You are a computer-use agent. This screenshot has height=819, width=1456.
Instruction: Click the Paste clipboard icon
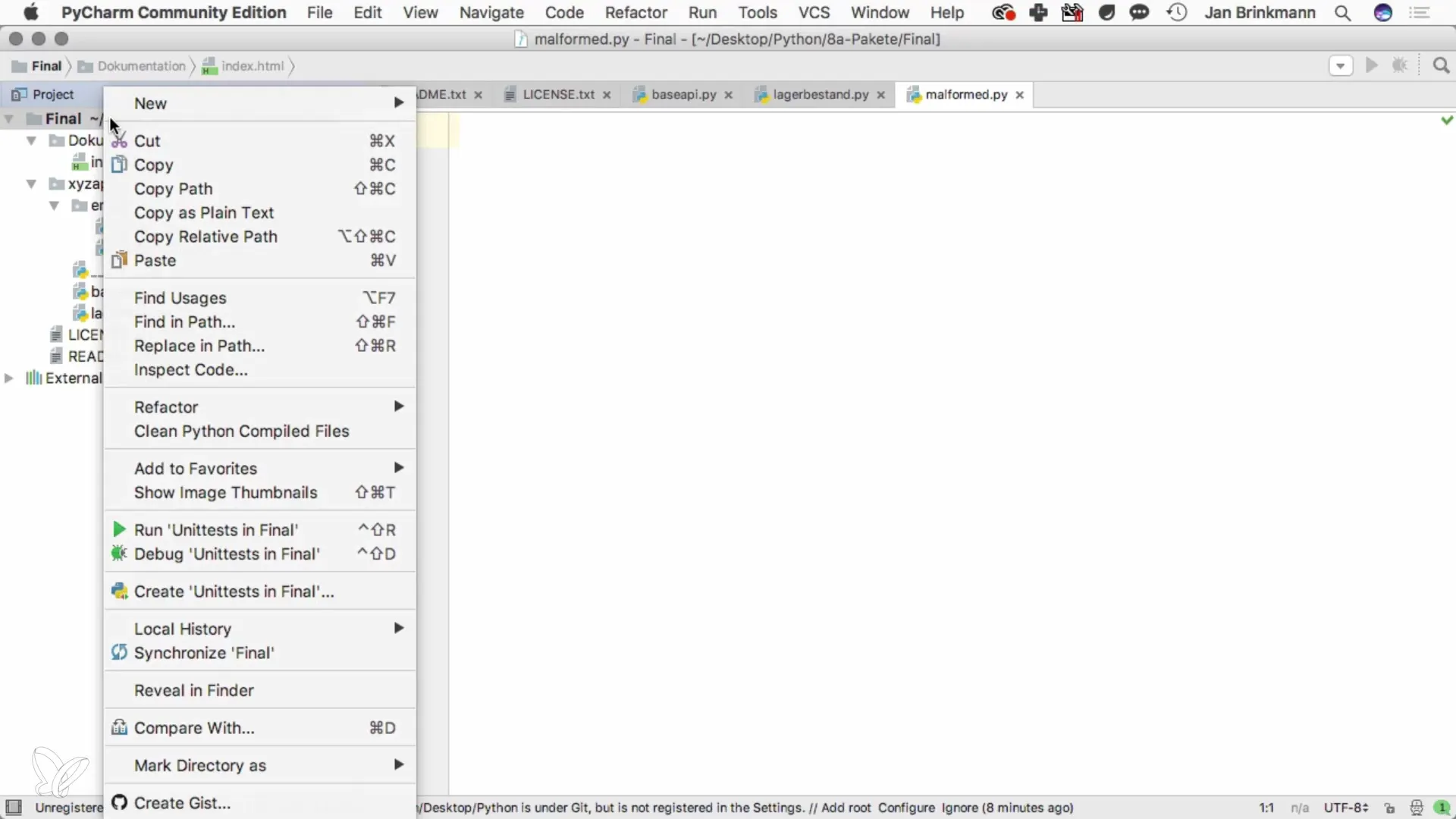pos(119,260)
